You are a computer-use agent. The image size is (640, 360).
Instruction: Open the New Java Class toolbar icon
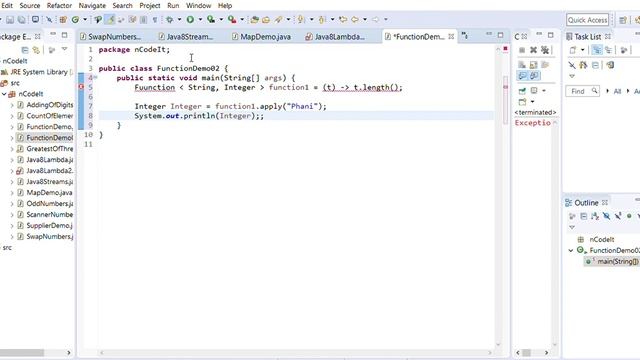(75, 20)
